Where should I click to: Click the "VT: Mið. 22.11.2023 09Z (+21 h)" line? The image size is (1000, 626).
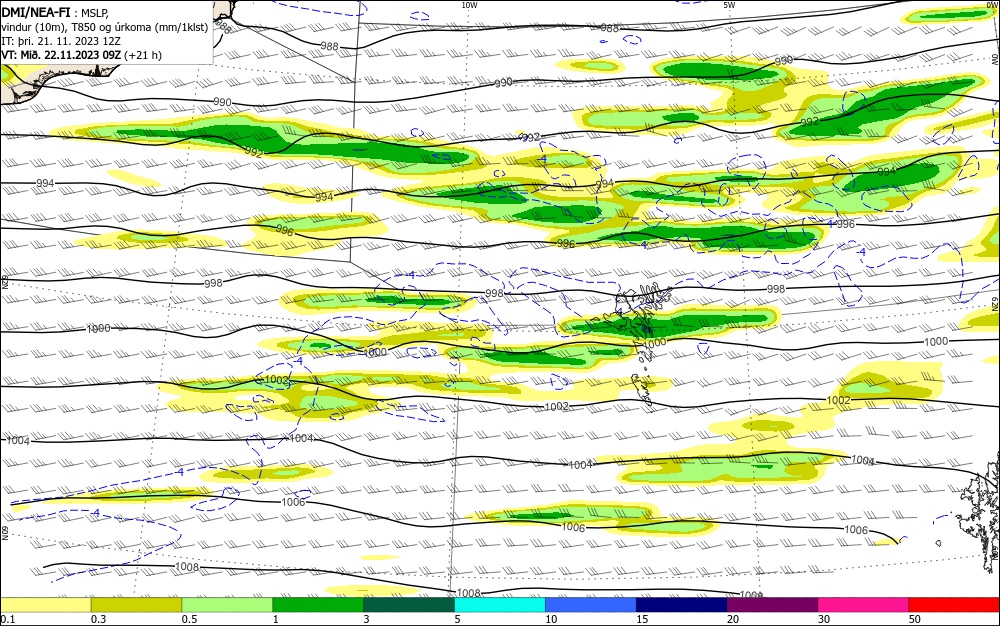pos(82,55)
